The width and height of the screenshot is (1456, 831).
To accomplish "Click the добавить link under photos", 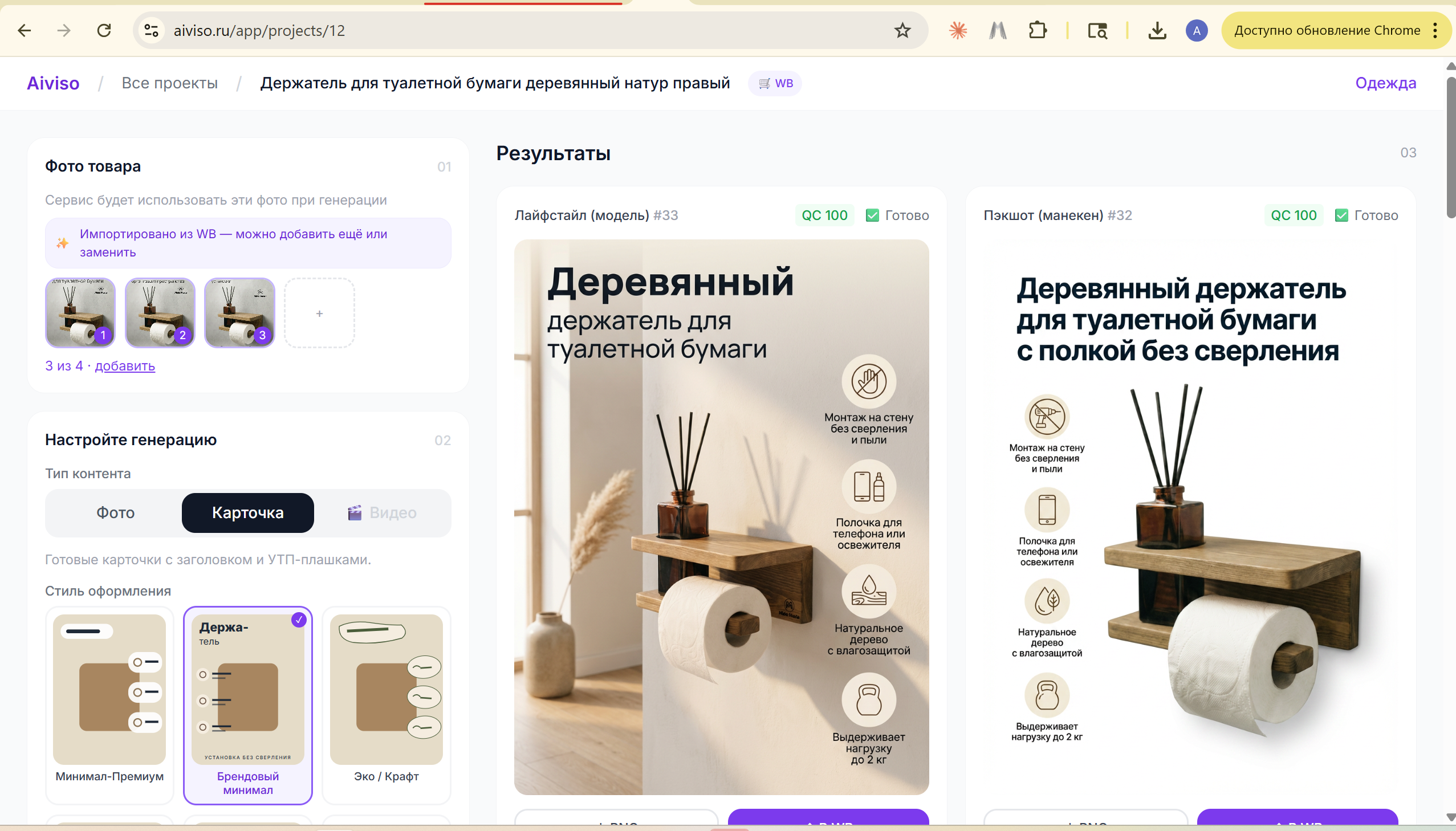I will (x=125, y=366).
